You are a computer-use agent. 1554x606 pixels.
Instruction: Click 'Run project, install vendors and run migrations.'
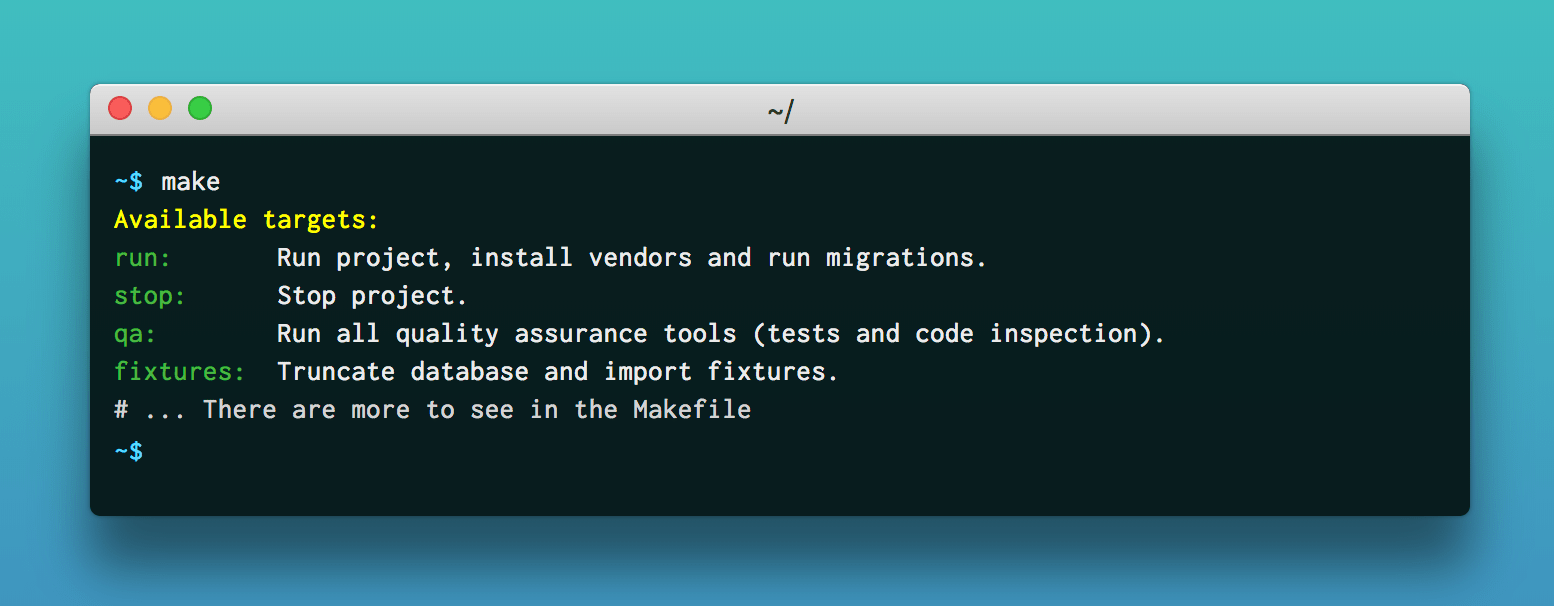(632, 258)
